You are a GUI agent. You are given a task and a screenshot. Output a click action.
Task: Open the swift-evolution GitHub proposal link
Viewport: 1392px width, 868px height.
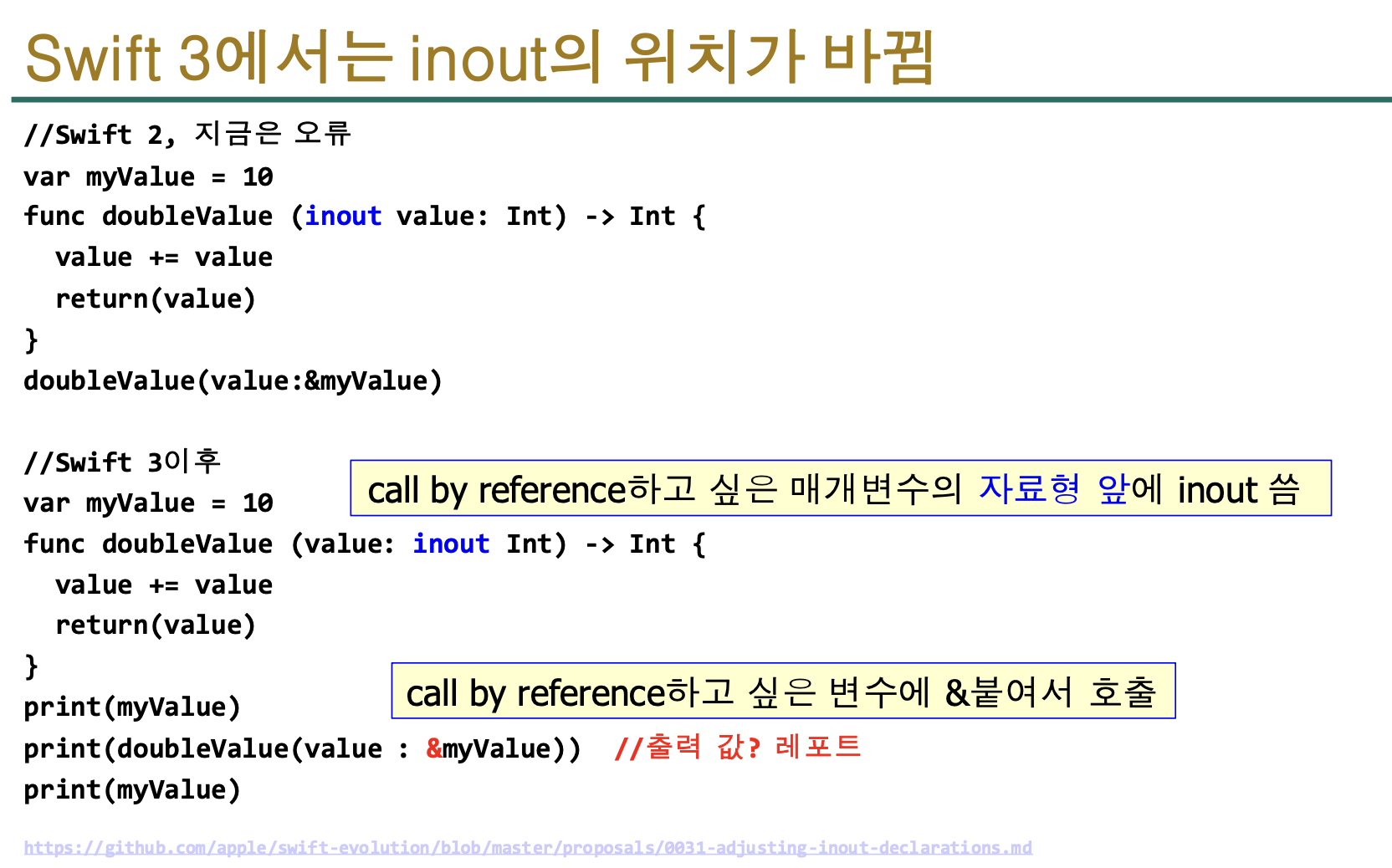pos(528,848)
